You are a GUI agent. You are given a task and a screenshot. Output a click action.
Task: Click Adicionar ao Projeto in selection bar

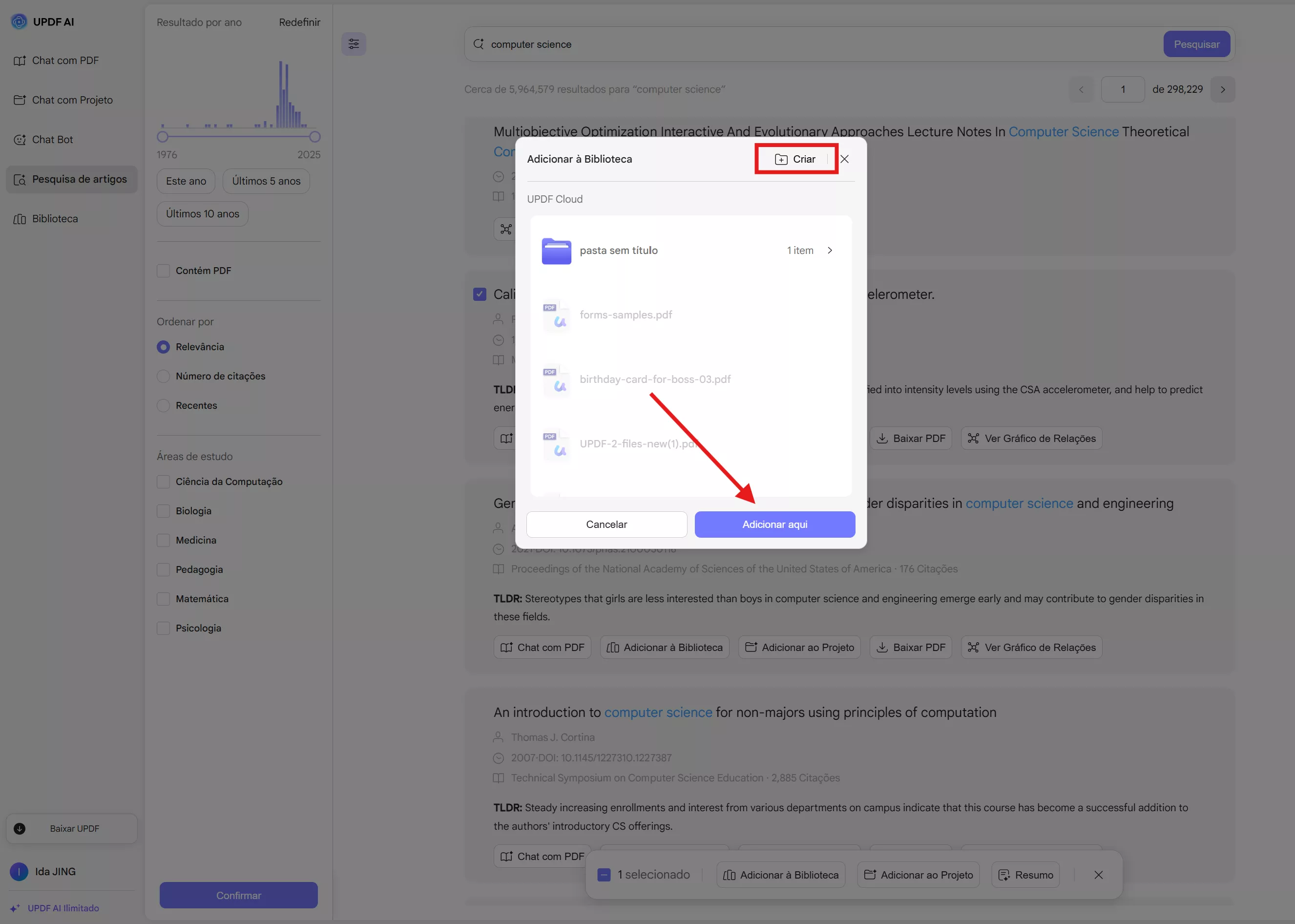pos(918,875)
